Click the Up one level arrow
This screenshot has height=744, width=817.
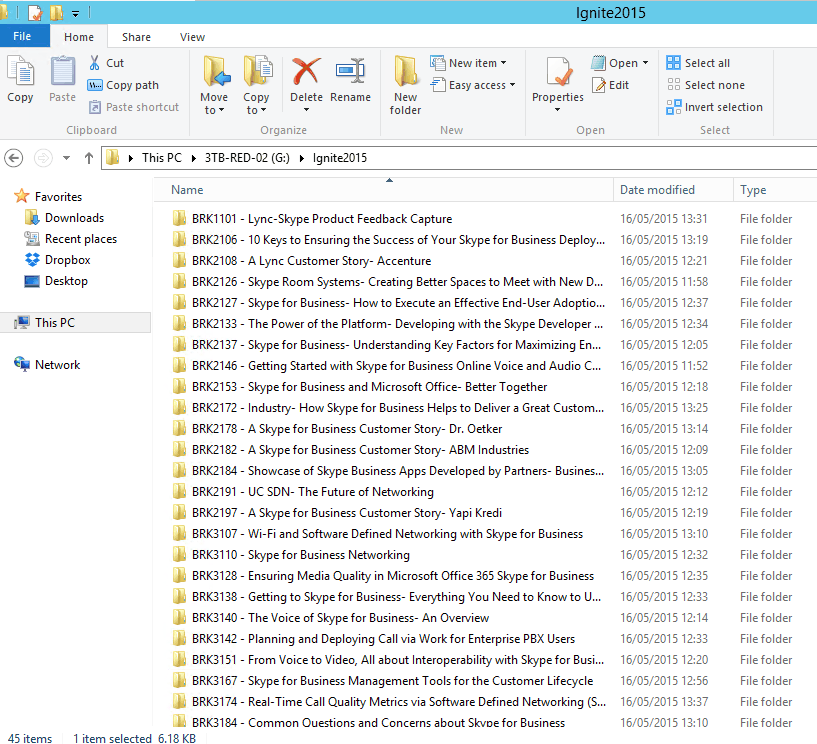(89, 158)
